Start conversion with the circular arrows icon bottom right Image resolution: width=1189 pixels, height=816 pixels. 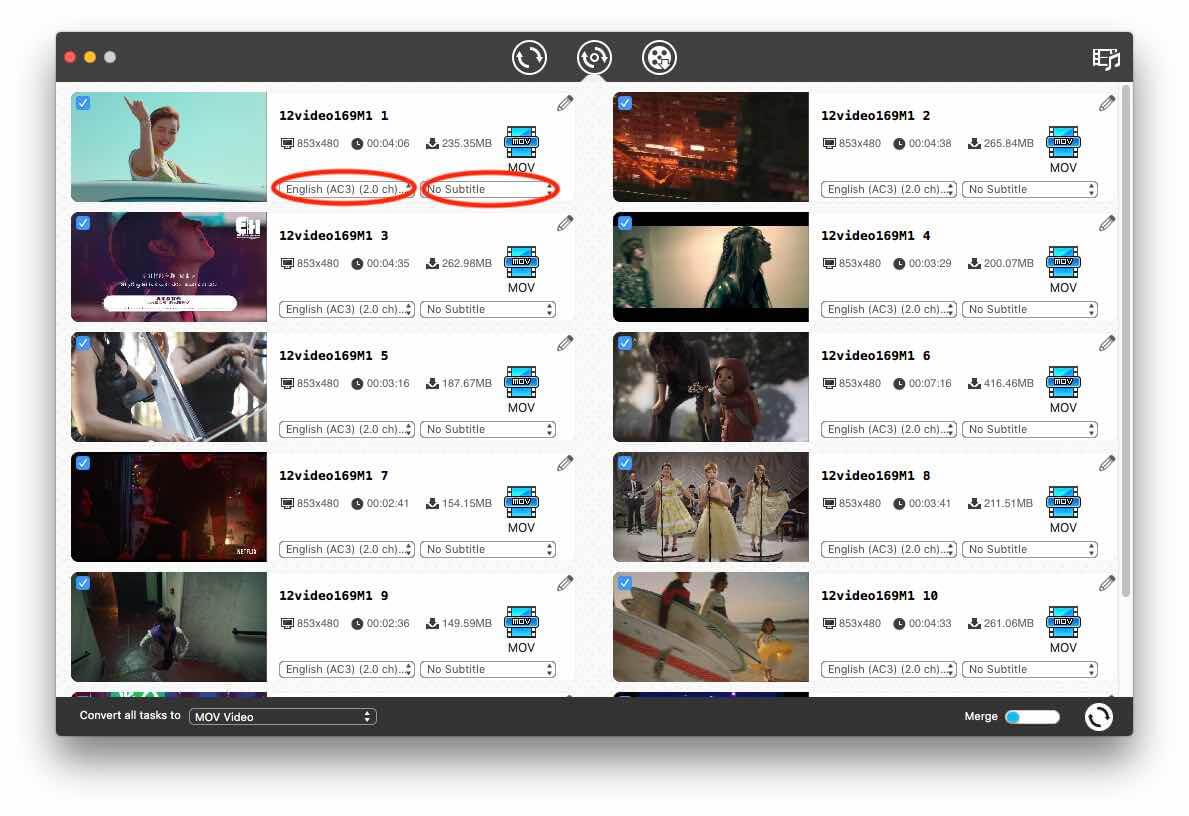coord(1098,716)
